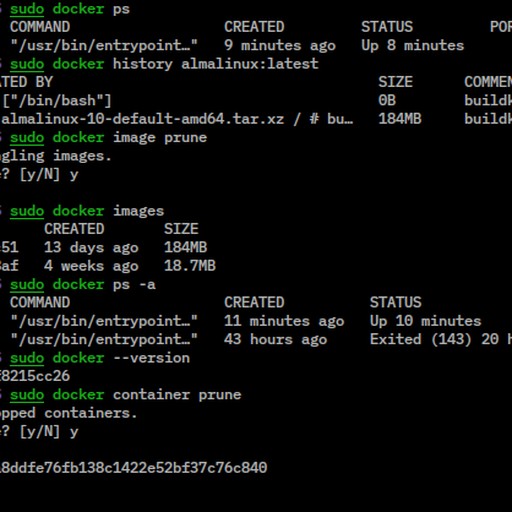Image resolution: width=512 pixels, height=512 pixels.
Task: Click '11 minutes ago' created value
Action: tap(284, 321)
